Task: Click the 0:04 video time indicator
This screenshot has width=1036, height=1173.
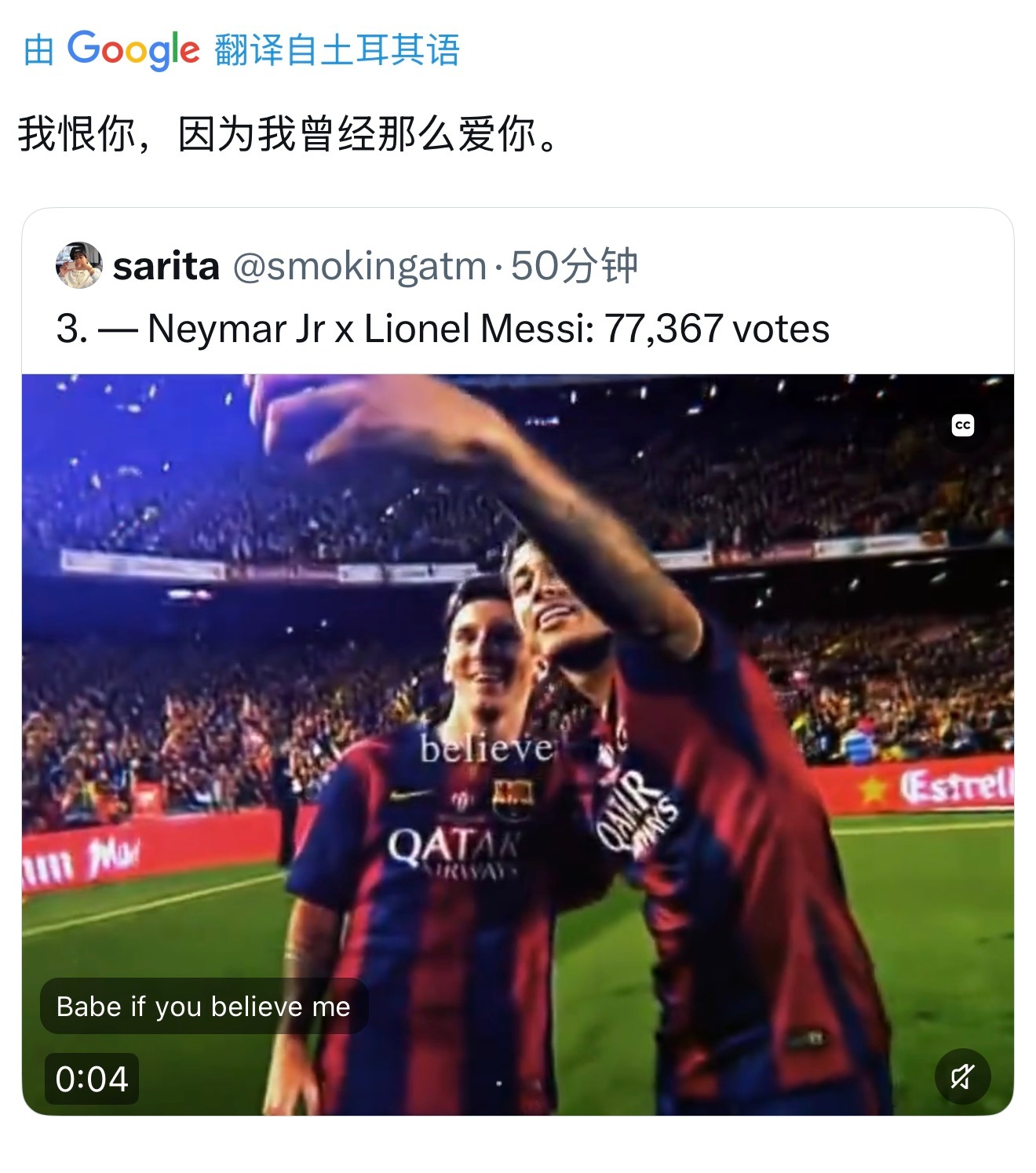Action: [91, 1079]
